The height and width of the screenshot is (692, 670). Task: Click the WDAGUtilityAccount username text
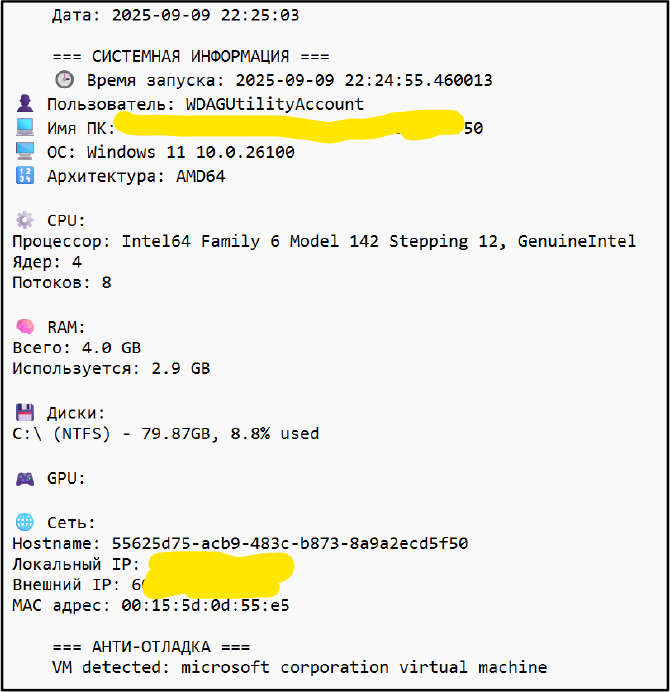tap(275, 105)
